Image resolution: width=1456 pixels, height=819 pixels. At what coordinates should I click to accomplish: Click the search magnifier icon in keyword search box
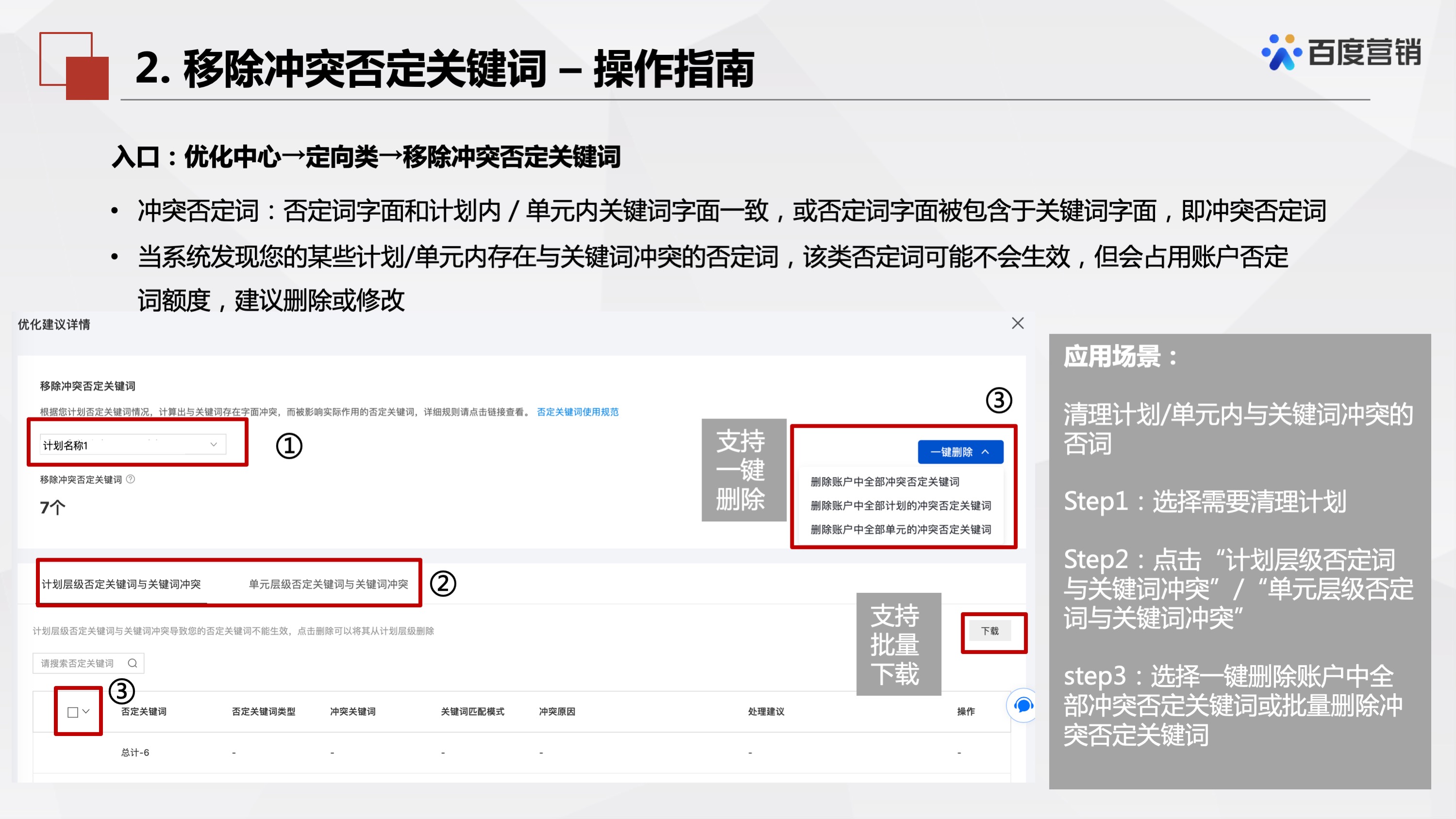pyautogui.click(x=134, y=663)
